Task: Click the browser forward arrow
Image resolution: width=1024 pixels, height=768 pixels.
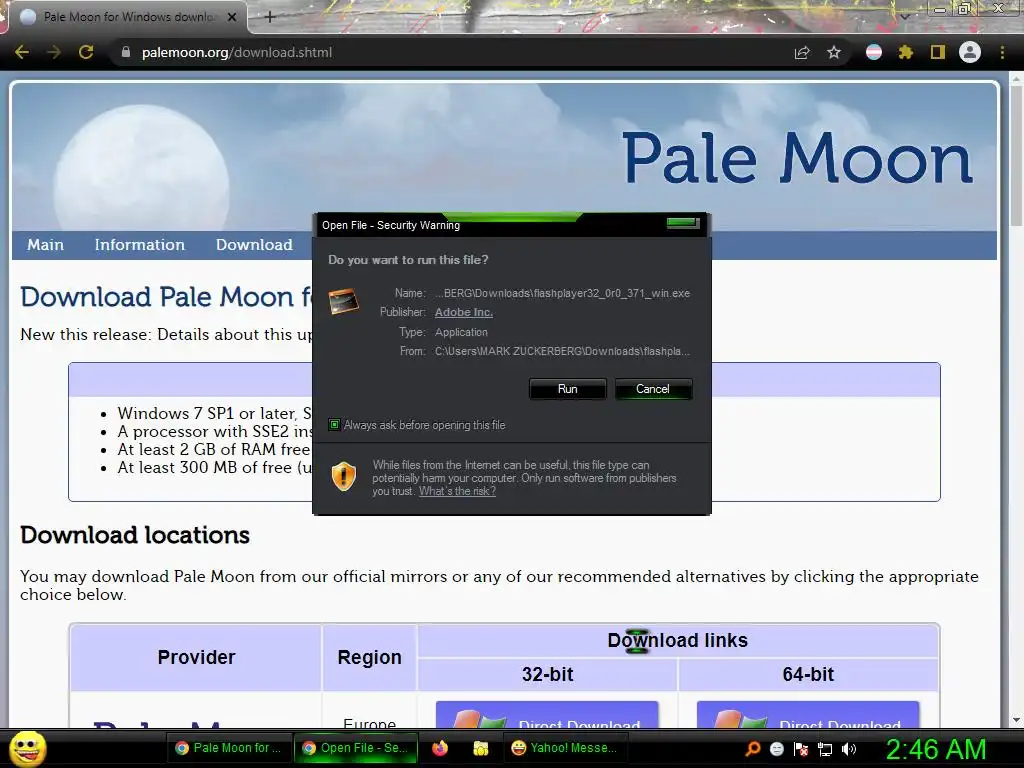Action: tap(54, 52)
